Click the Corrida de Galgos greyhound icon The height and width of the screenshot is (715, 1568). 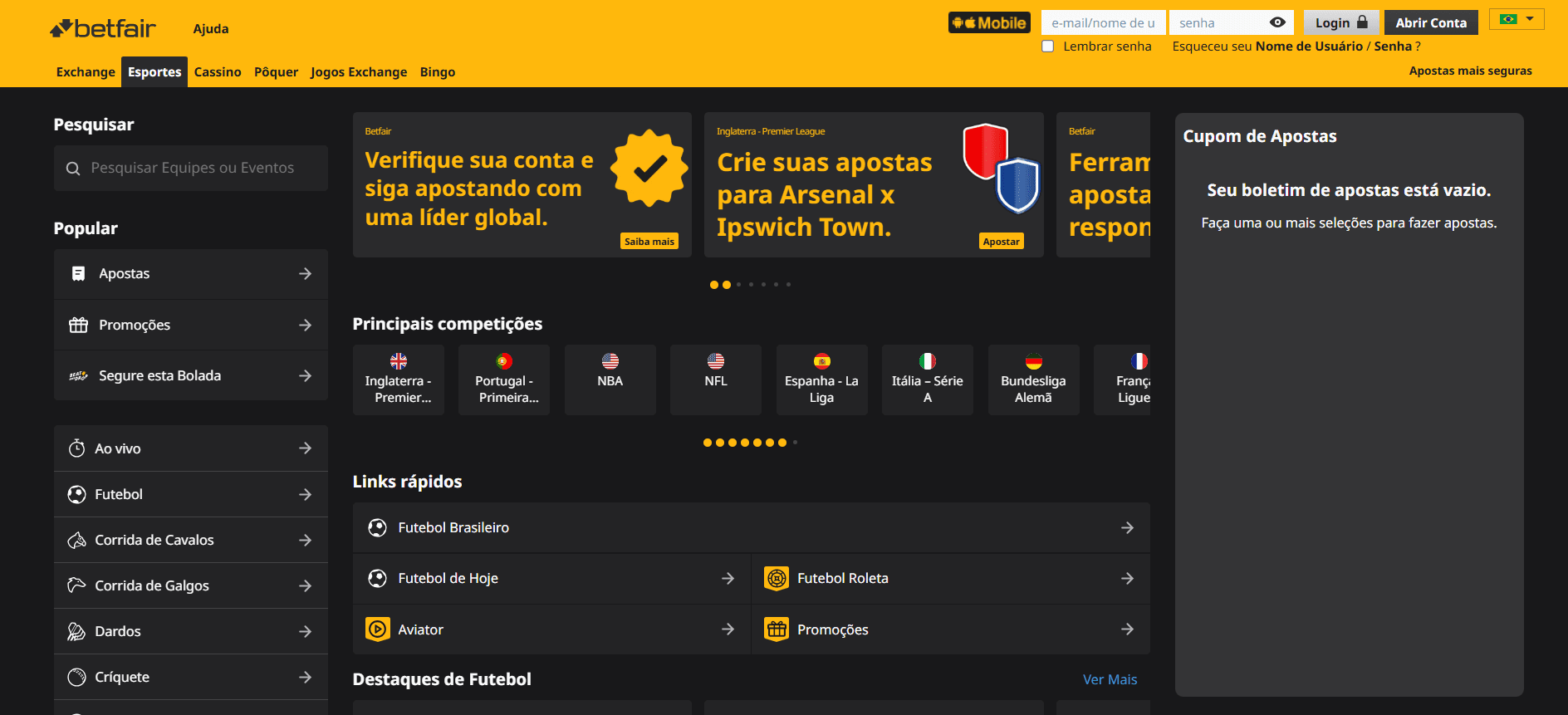pyautogui.click(x=76, y=585)
